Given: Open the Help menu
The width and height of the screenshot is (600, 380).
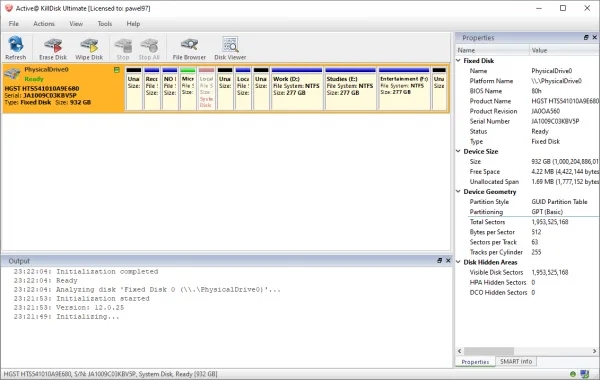Looking at the screenshot, I should point(133,24).
